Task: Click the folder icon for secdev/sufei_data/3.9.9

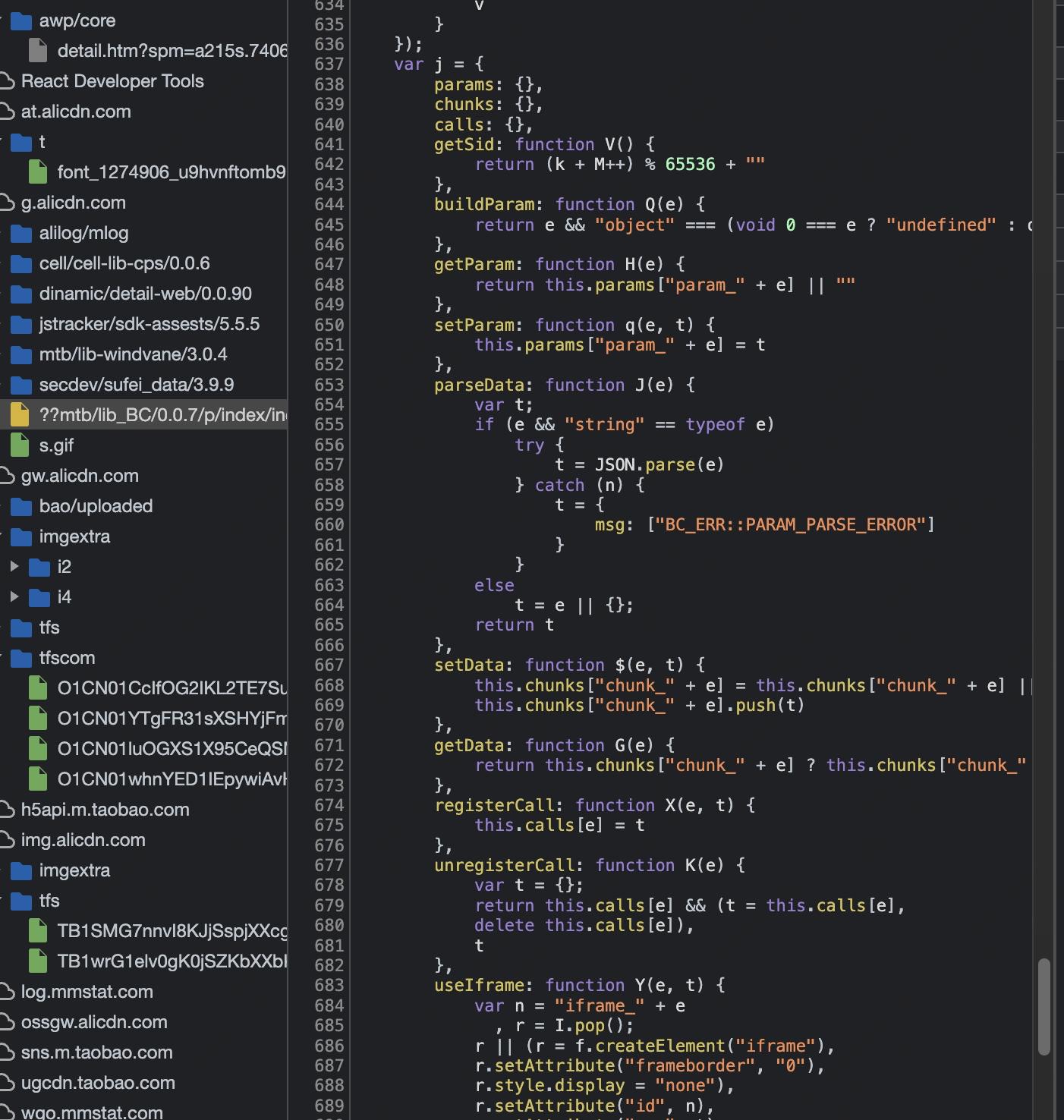Action: tap(21, 385)
